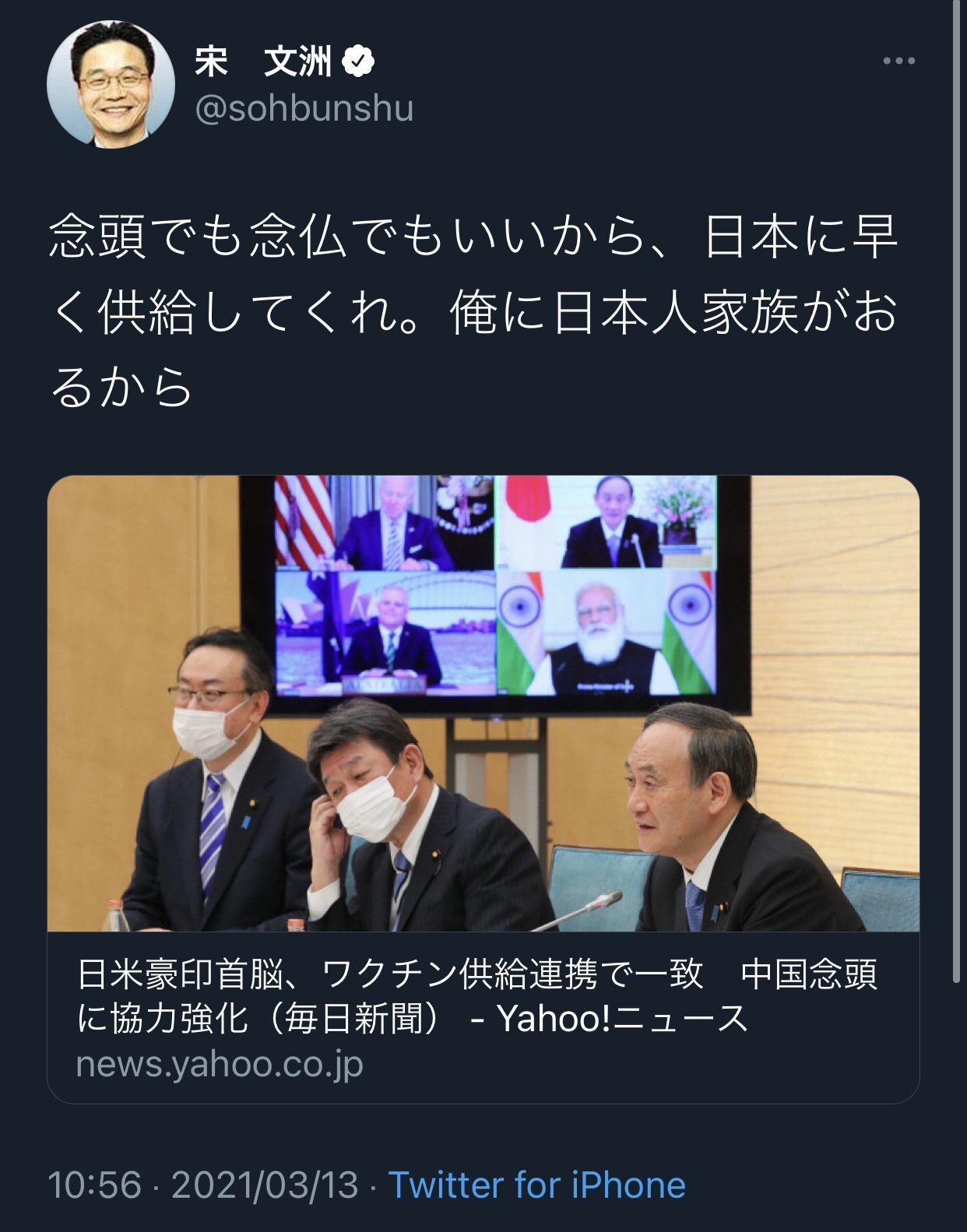Image resolution: width=967 pixels, height=1232 pixels.
Task: Click the @sohbunshu handle
Action: coord(304,108)
